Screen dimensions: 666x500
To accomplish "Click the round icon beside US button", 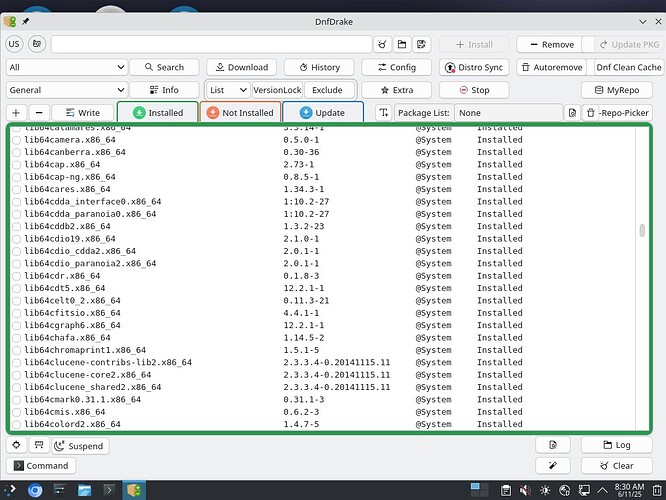I will 37,44.
